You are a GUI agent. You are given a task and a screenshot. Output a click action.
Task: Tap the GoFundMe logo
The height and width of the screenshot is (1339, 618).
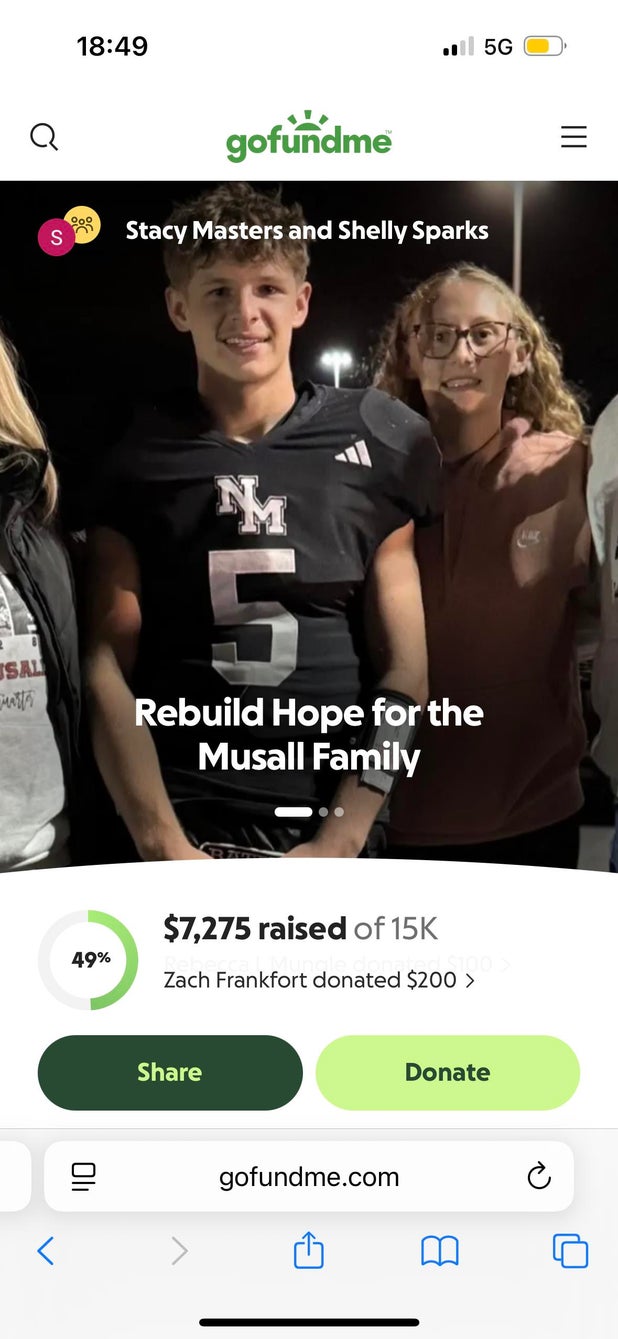point(309,137)
